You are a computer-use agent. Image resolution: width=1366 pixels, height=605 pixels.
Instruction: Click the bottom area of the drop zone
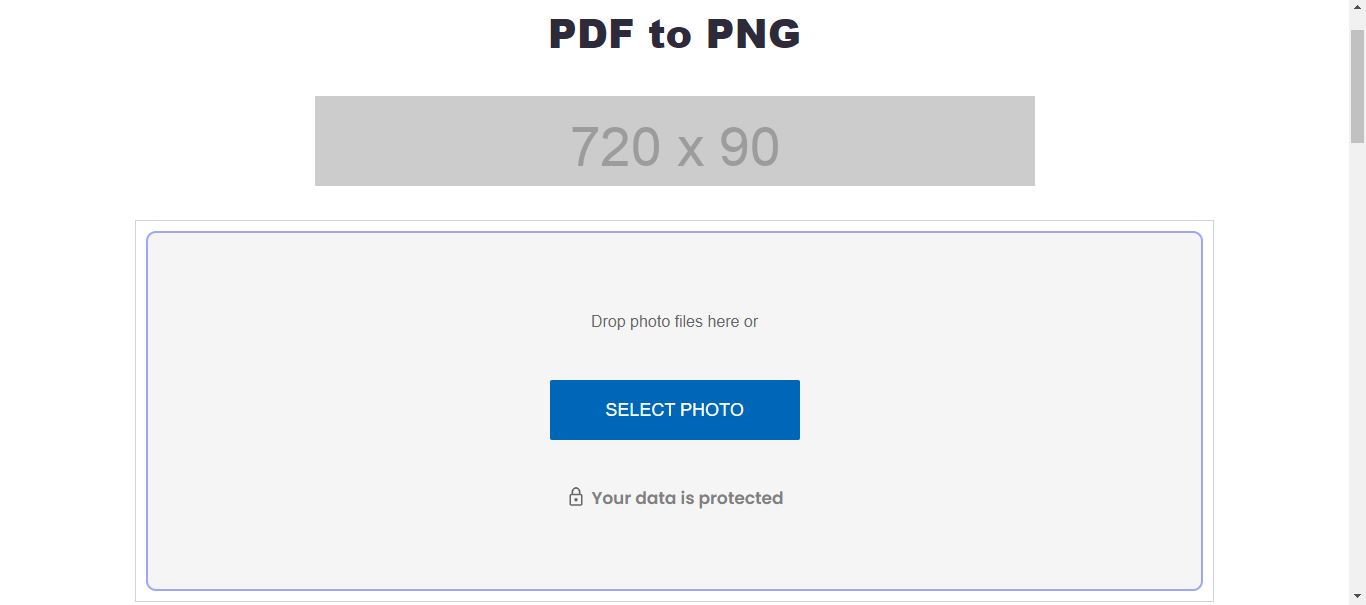point(674,560)
